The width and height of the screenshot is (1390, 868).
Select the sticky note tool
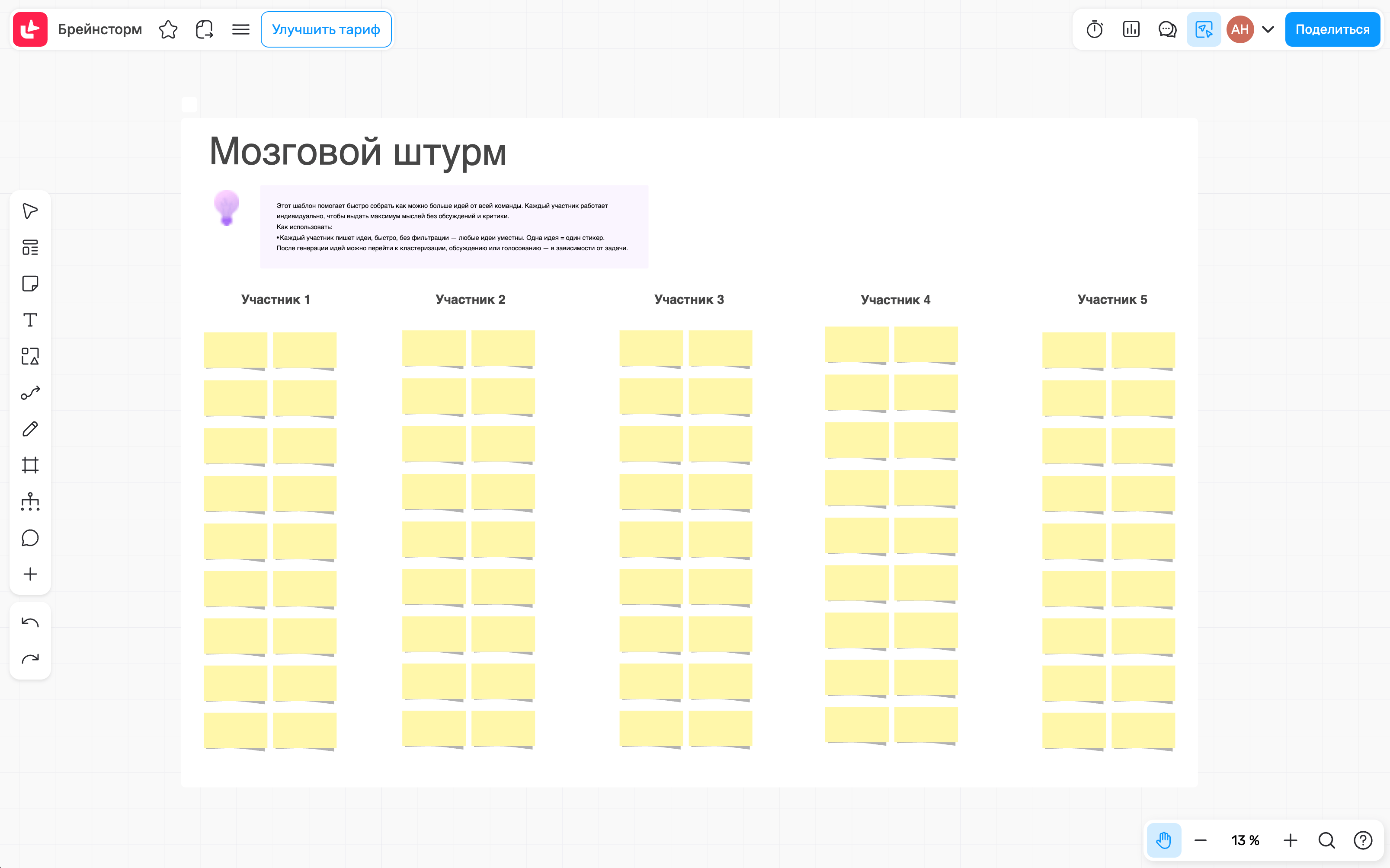tap(30, 284)
